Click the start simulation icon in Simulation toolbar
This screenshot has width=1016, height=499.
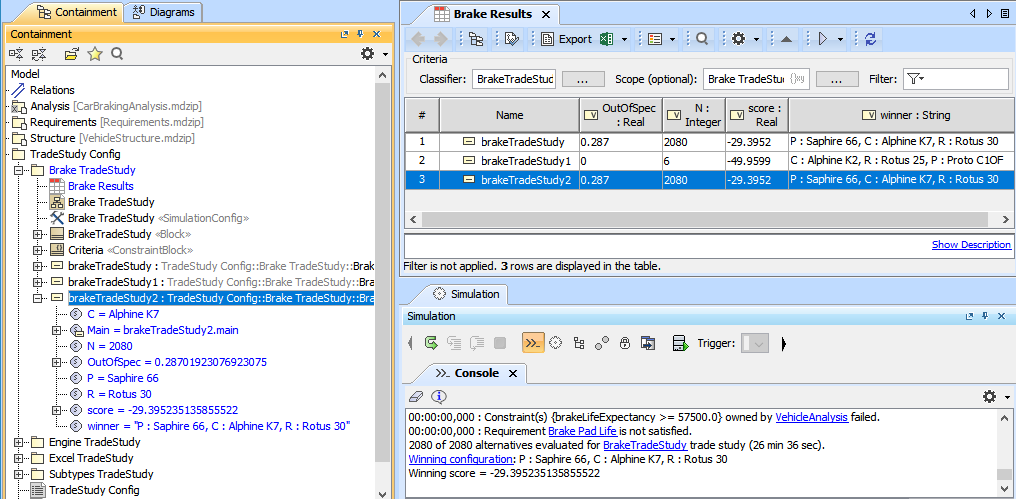(431, 343)
